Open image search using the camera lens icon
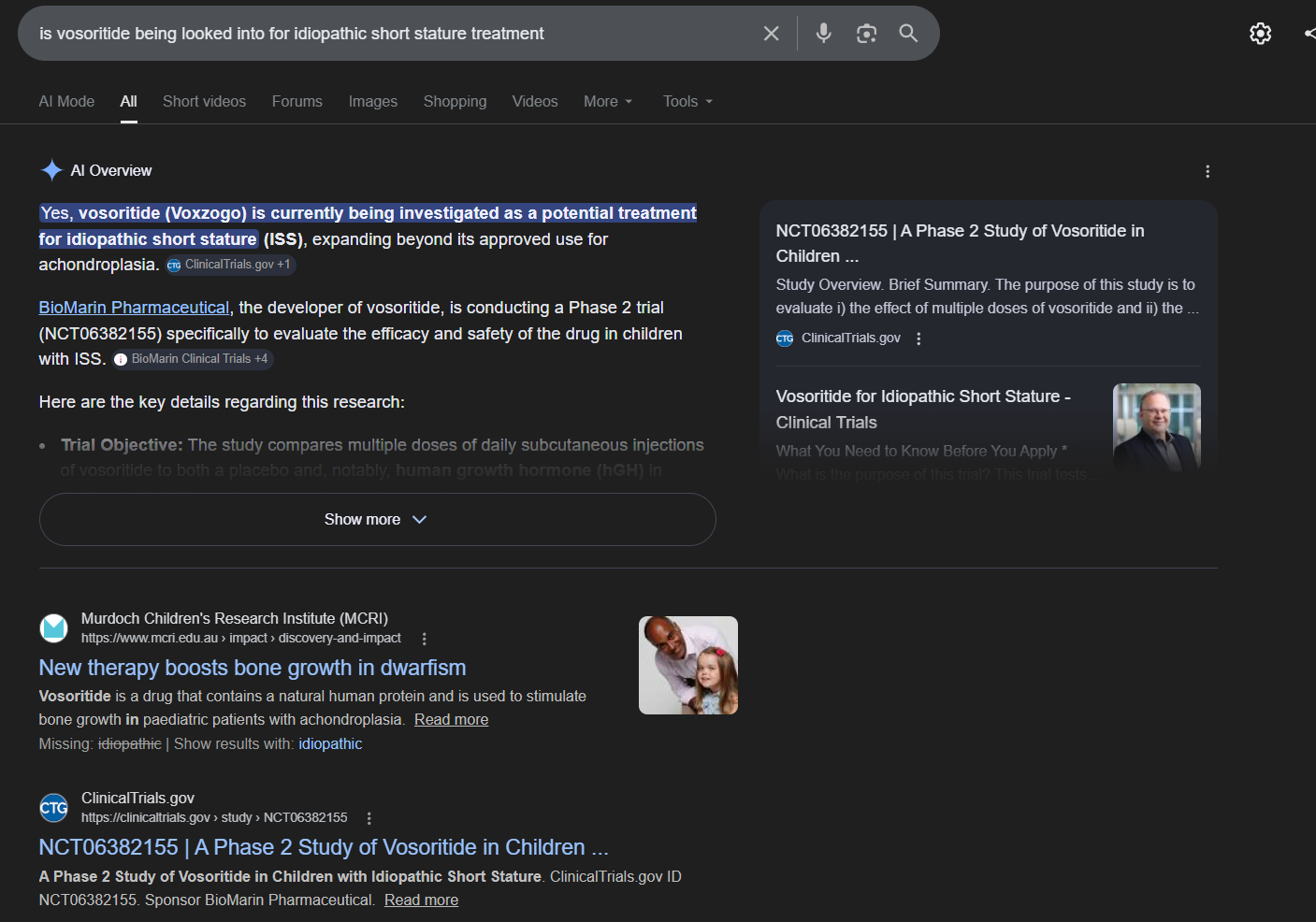The height and width of the screenshot is (922, 1316). pyautogui.click(x=866, y=34)
